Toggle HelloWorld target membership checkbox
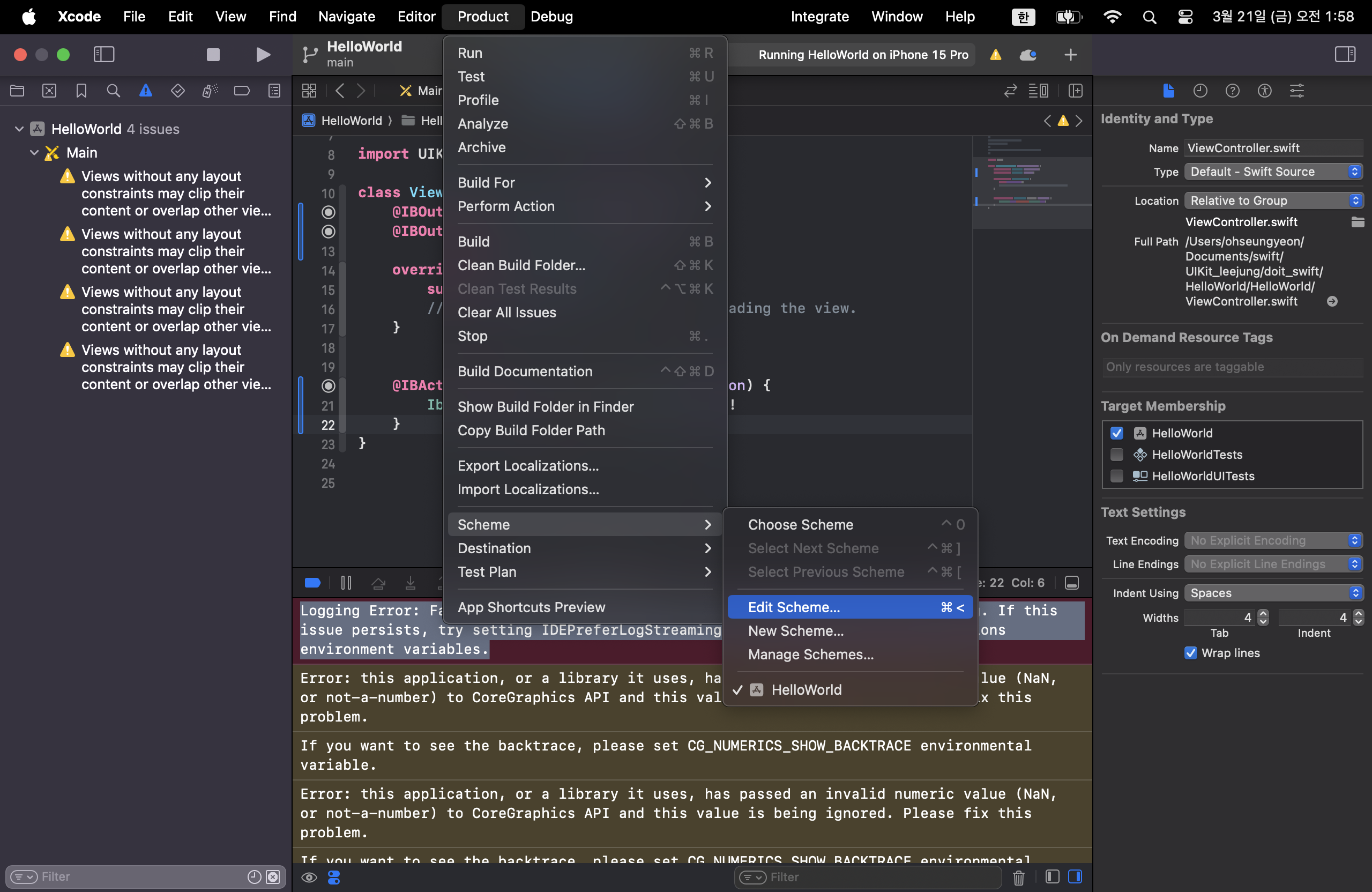Screen dimensions: 1372x892 pyautogui.click(x=1116, y=433)
